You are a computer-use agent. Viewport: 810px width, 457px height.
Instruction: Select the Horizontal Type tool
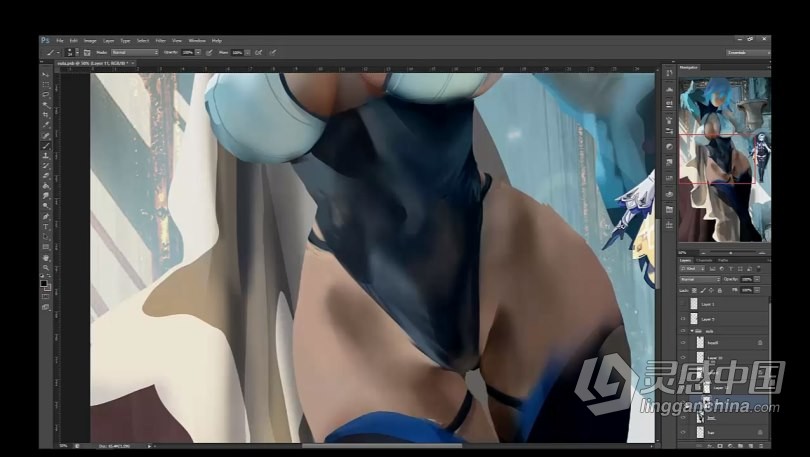pos(45,227)
